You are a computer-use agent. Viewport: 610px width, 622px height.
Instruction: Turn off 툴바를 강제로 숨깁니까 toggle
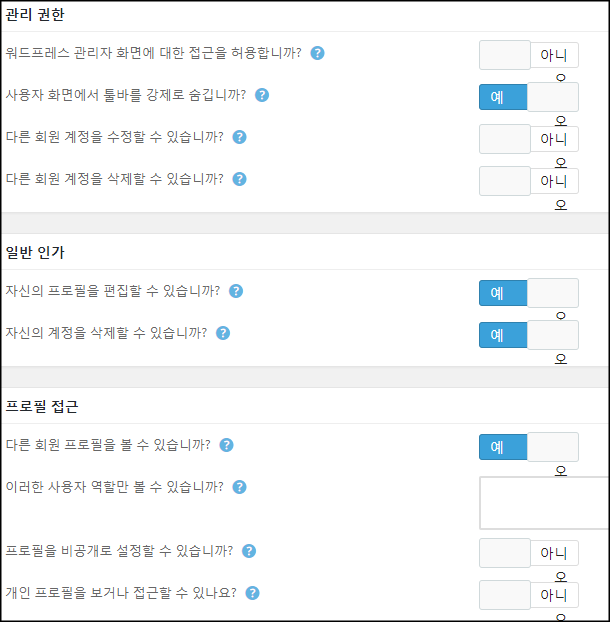click(529, 97)
